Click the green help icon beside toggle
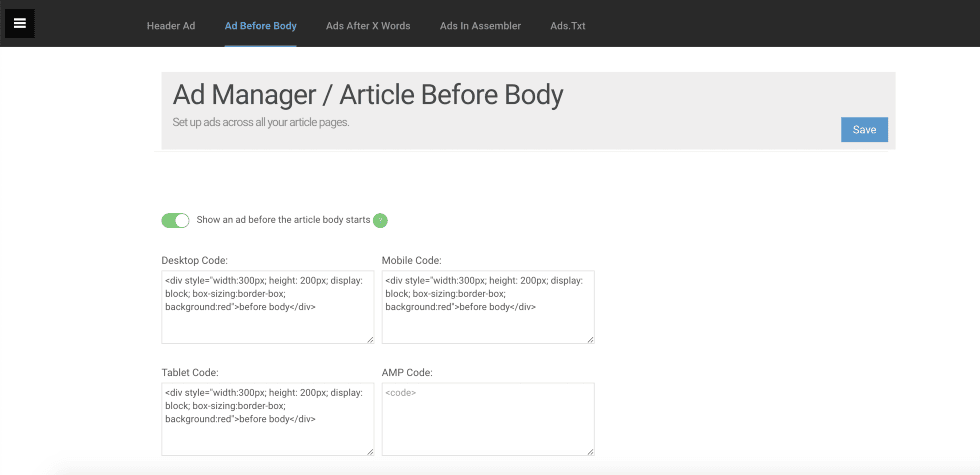 point(380,221)
